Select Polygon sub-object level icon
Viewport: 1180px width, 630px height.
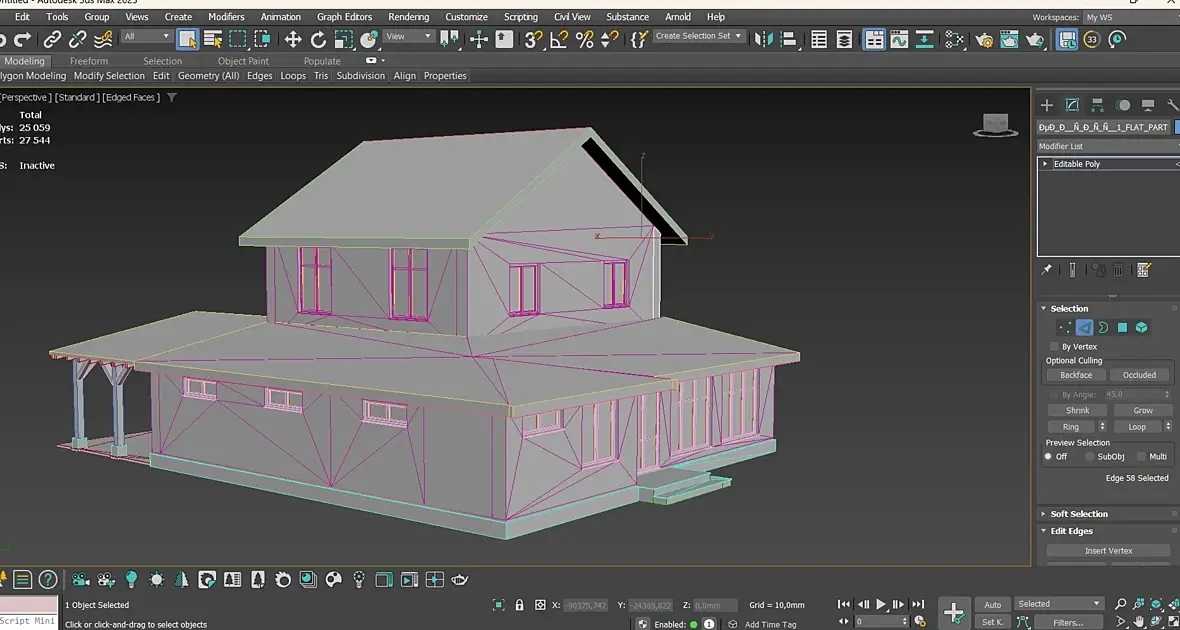coord(1122,327)
